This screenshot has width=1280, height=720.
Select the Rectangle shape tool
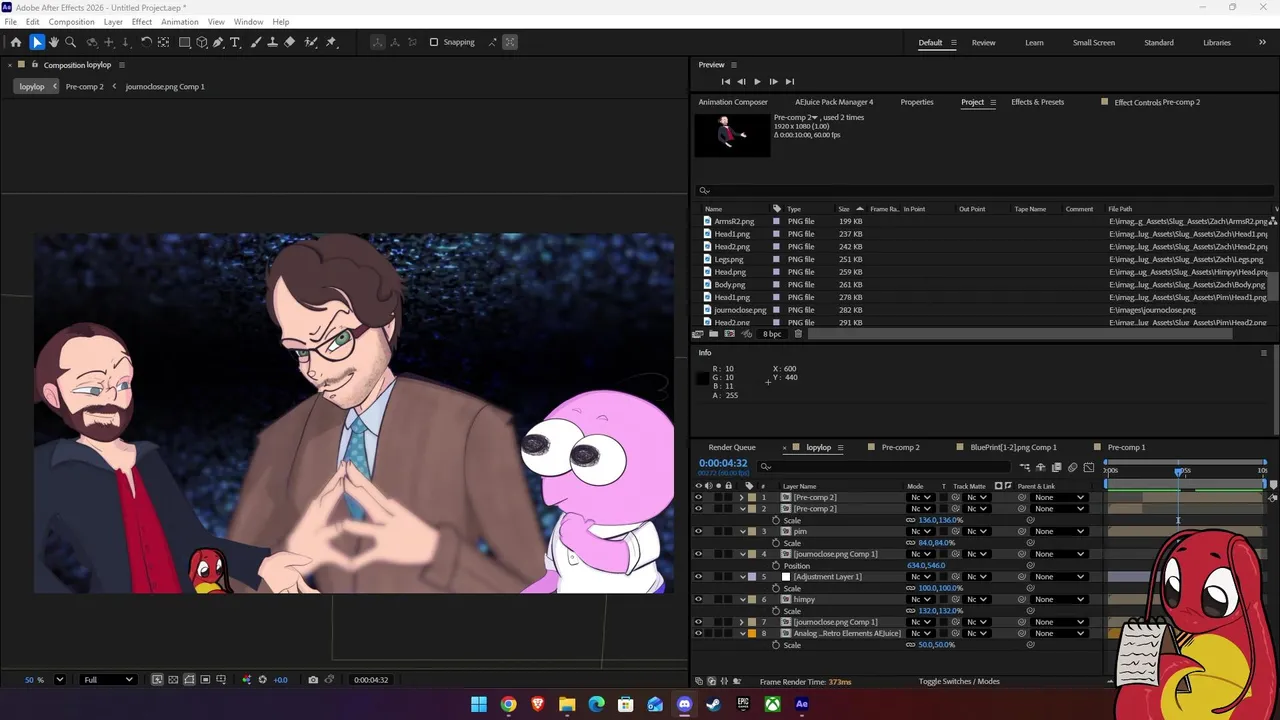185,42
